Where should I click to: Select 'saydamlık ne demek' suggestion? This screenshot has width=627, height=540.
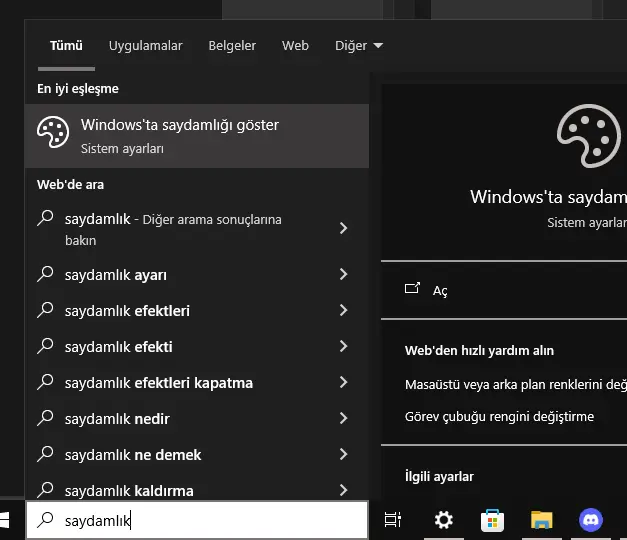pos(197,455)
